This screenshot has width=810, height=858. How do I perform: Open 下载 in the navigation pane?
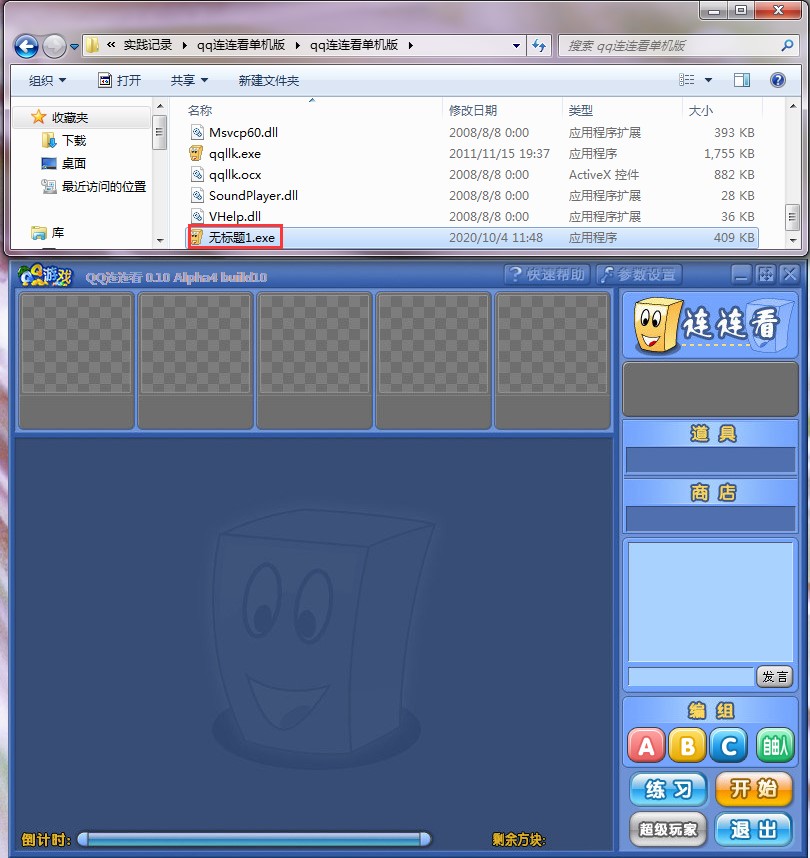point(74,141)
